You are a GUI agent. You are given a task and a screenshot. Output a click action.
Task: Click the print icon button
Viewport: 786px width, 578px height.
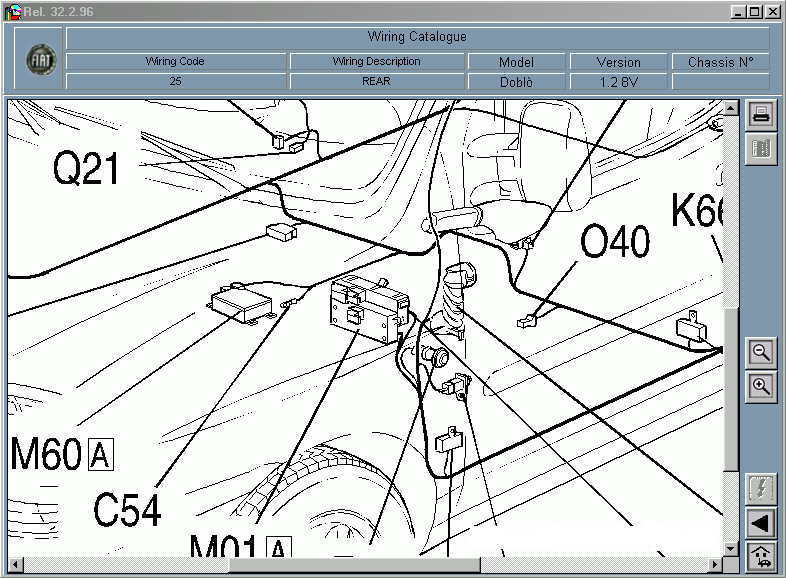[x=761, y=114]
